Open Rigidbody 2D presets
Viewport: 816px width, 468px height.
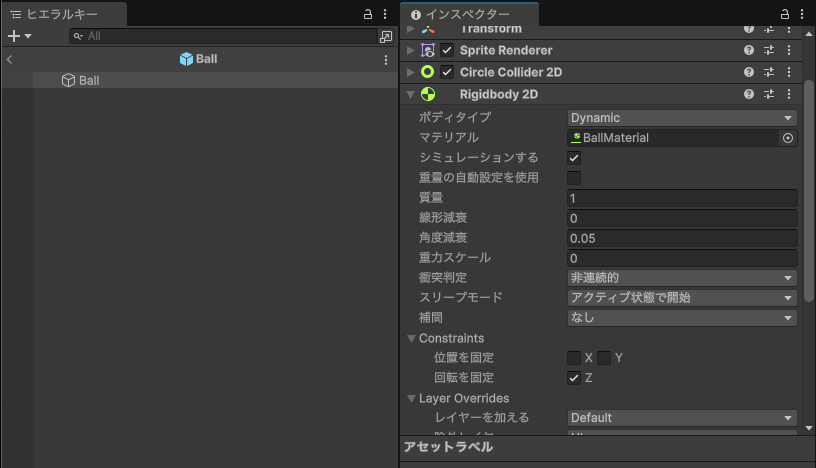coord(769,94)
